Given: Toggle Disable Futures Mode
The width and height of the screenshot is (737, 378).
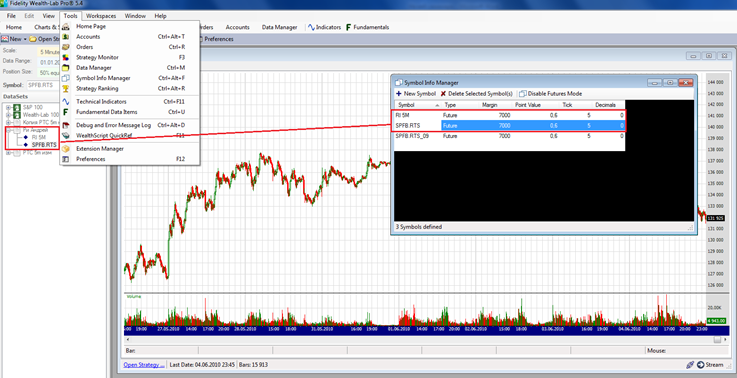Looking at the screenshot, I should (x=550, y=94).
